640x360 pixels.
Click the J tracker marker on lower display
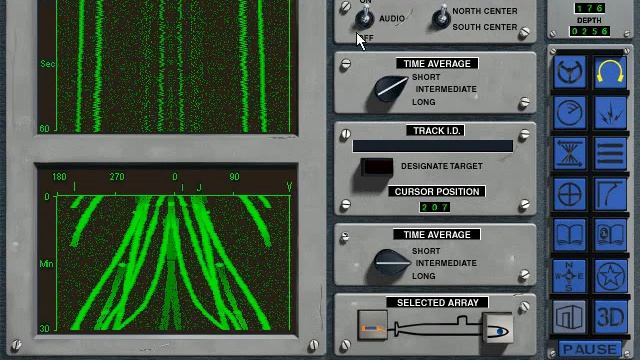click(199, 188)
